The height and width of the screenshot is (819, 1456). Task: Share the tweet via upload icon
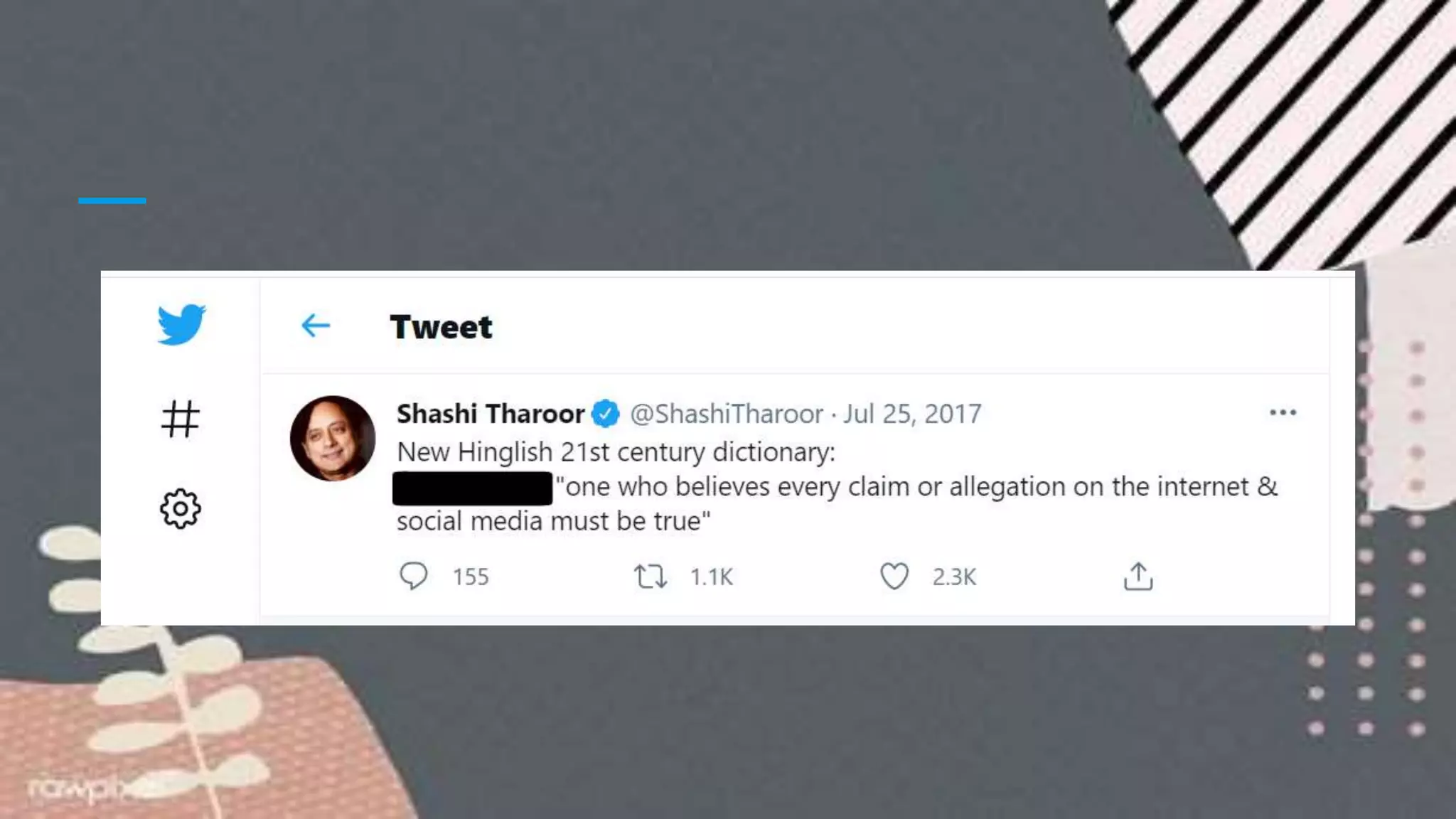1138,576
